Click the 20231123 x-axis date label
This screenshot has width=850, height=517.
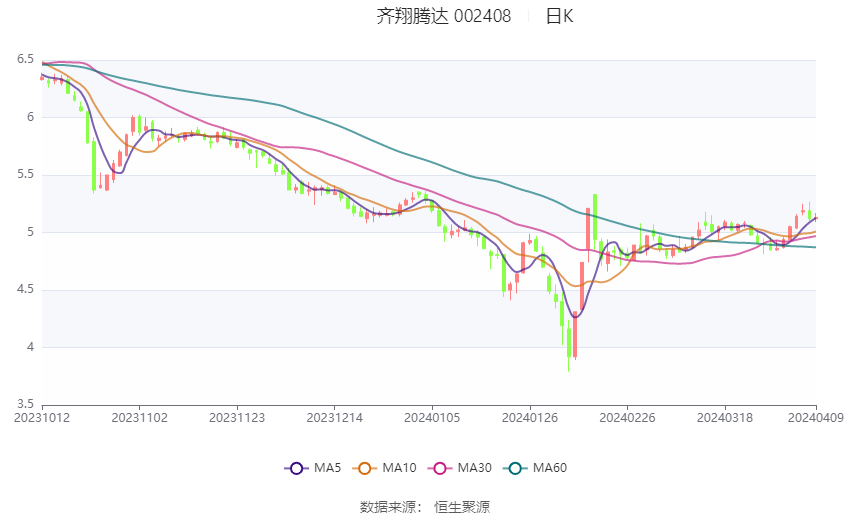point(237,418)
